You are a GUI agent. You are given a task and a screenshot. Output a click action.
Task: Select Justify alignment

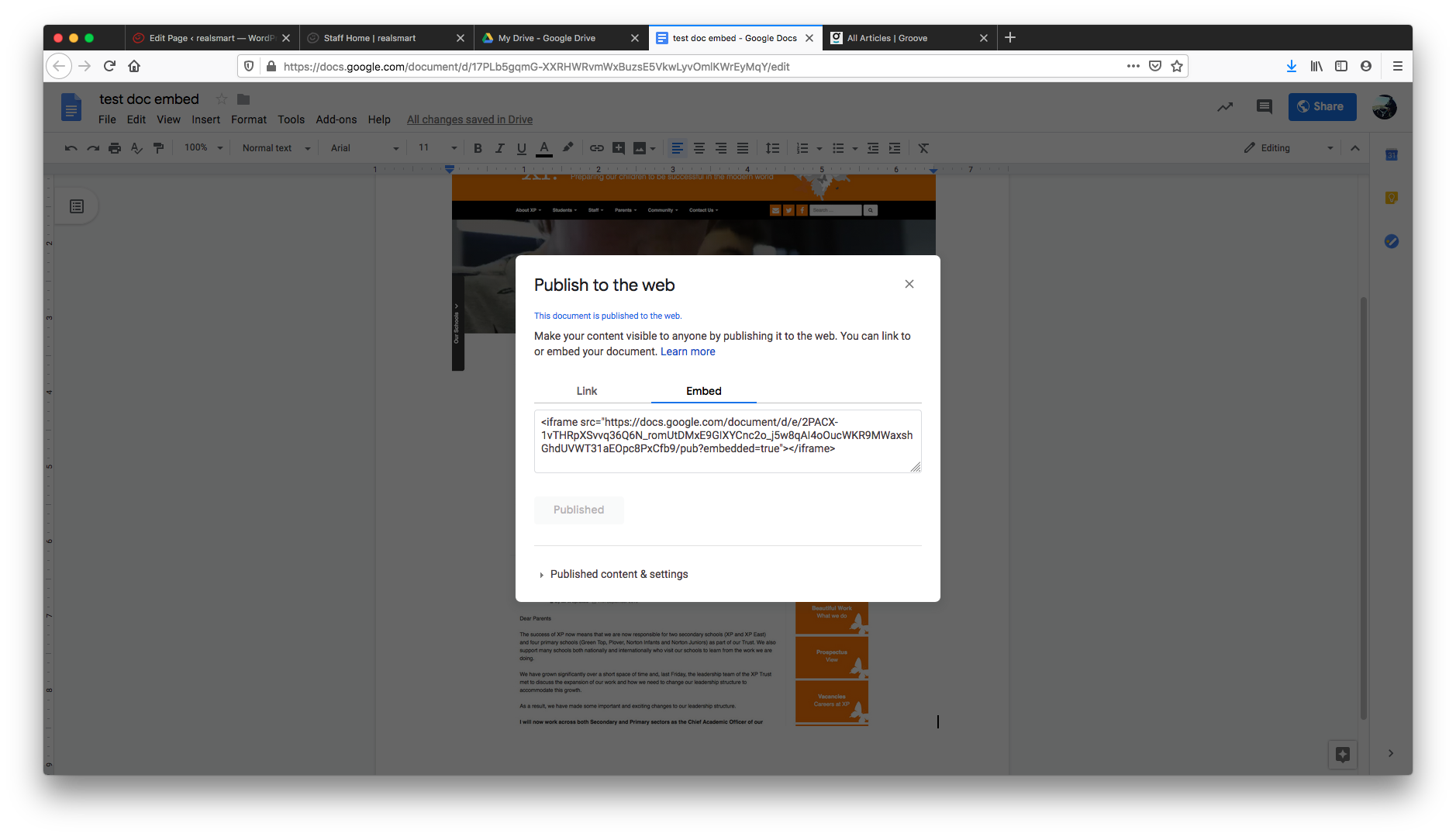pyautogui.click(x=743, y=148)
